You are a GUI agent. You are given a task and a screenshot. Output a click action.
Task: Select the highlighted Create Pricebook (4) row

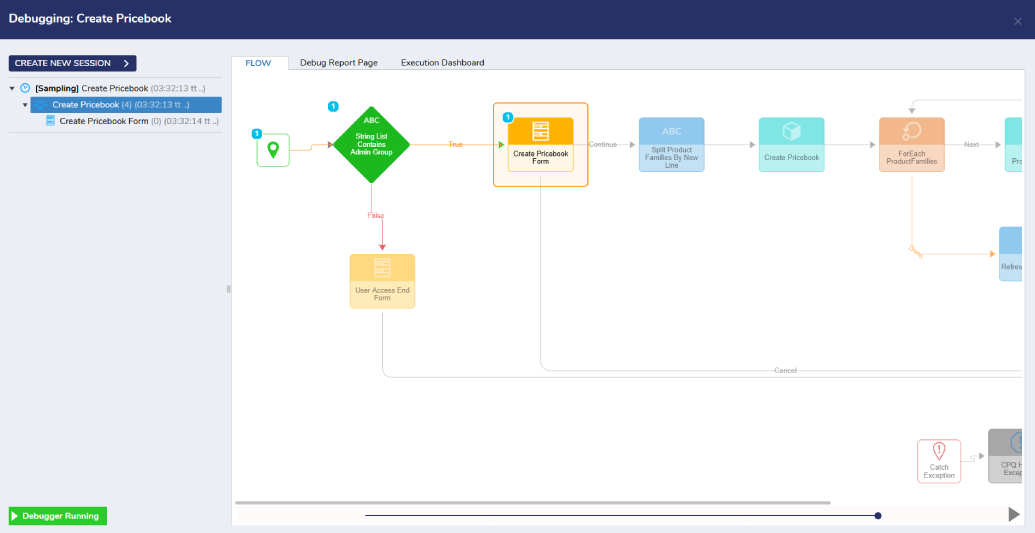(x=126, y=105)
